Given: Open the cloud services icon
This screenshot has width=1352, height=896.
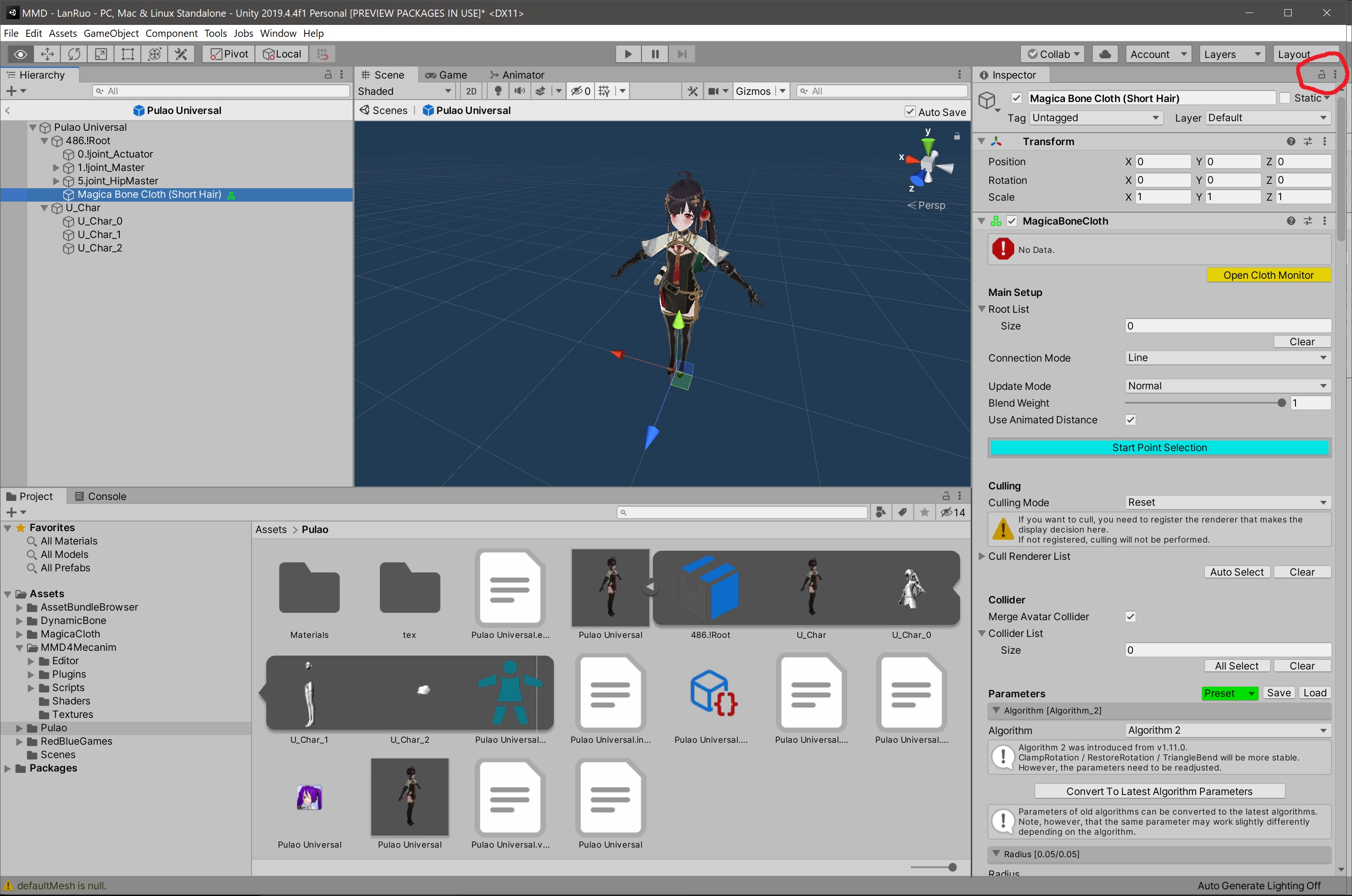Looking at the screenshot, I should 1105,54.
